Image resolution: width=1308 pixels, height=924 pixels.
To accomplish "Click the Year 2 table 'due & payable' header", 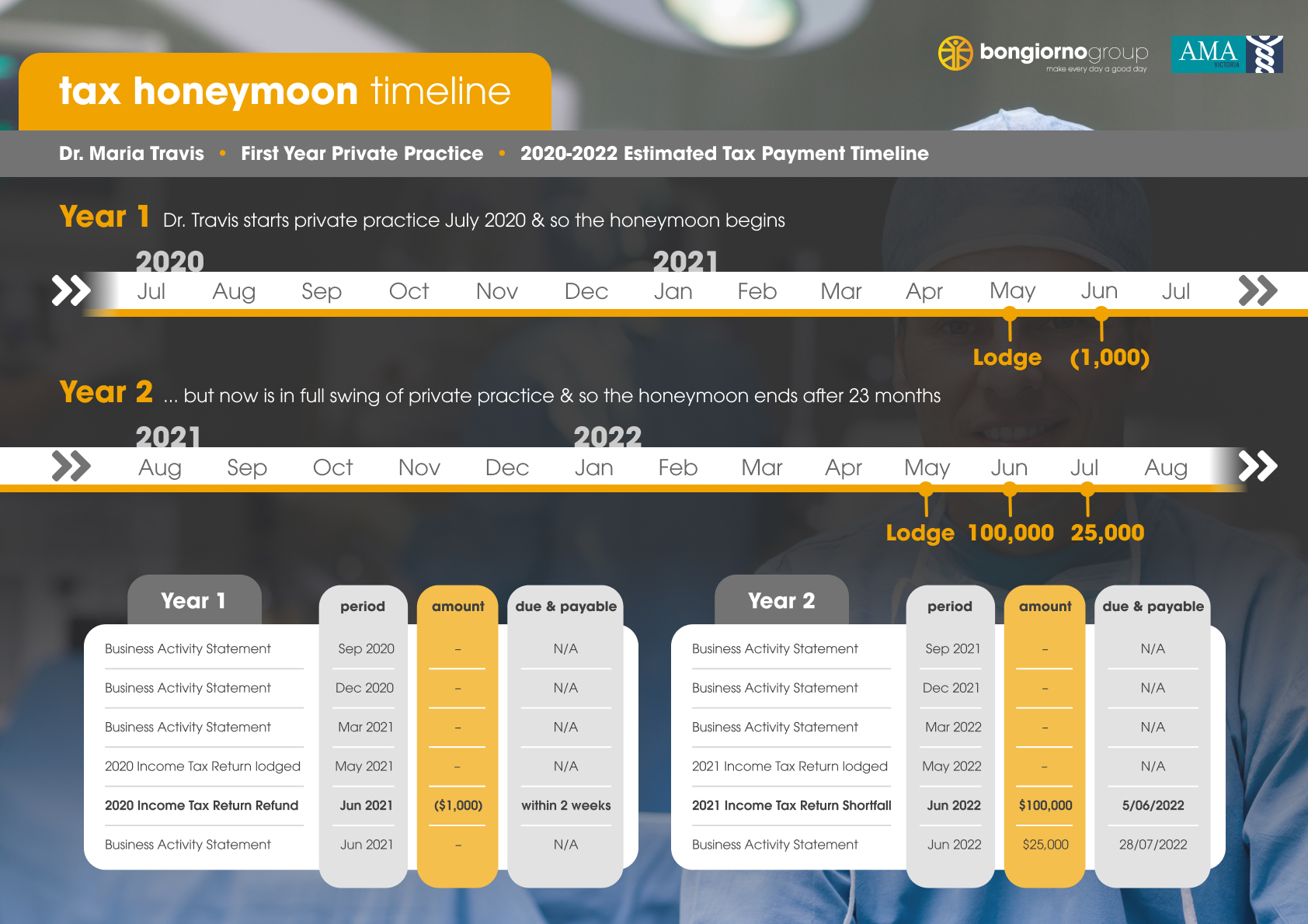I will (1153, 606).
